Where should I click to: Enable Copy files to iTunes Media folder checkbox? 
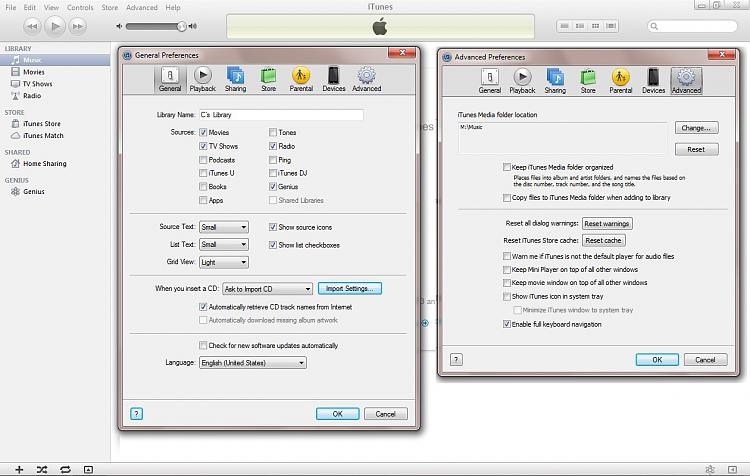pyautogui.click(x=507, y=198)
